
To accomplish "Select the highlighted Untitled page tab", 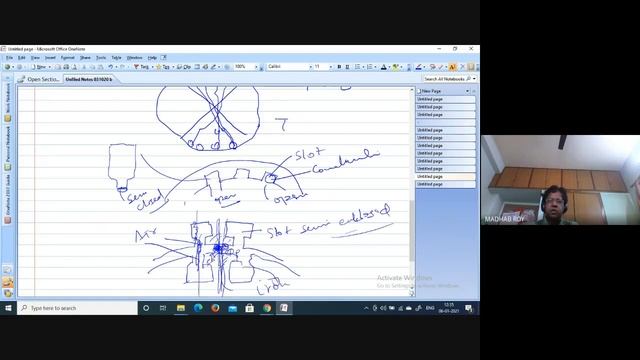I will [x=445, y=176].
